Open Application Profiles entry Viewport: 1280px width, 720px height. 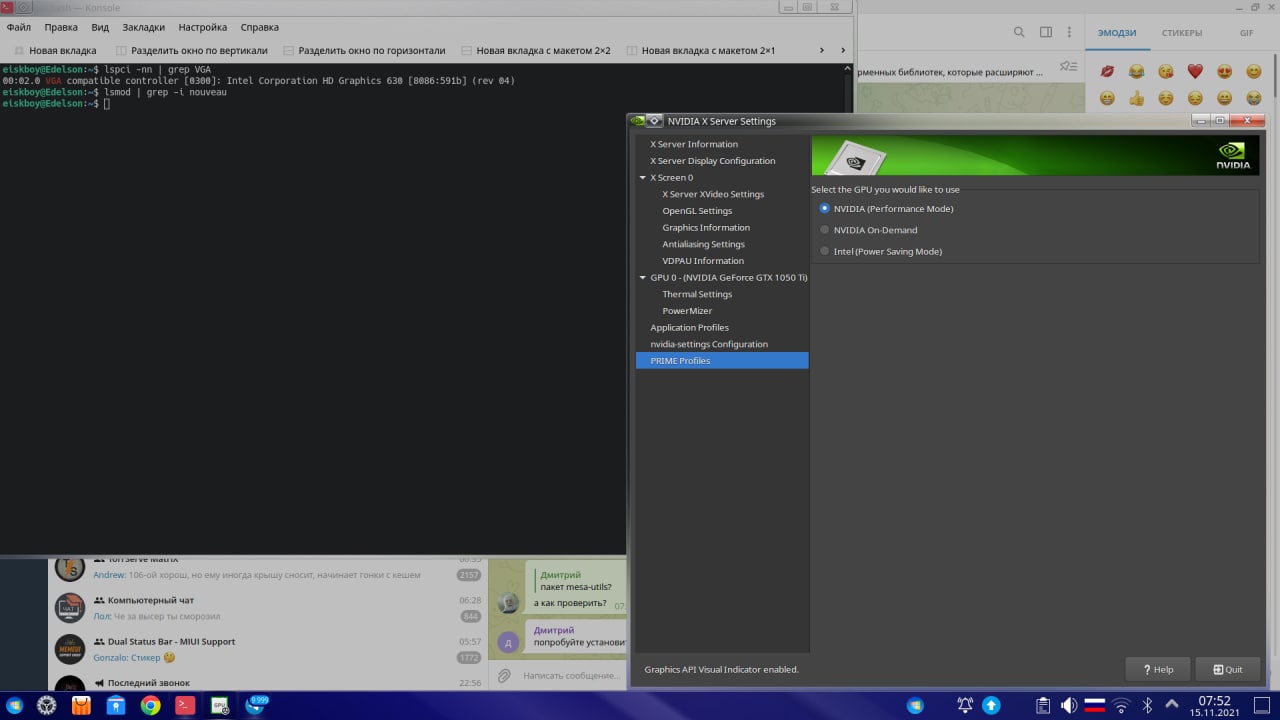[689, 328]
